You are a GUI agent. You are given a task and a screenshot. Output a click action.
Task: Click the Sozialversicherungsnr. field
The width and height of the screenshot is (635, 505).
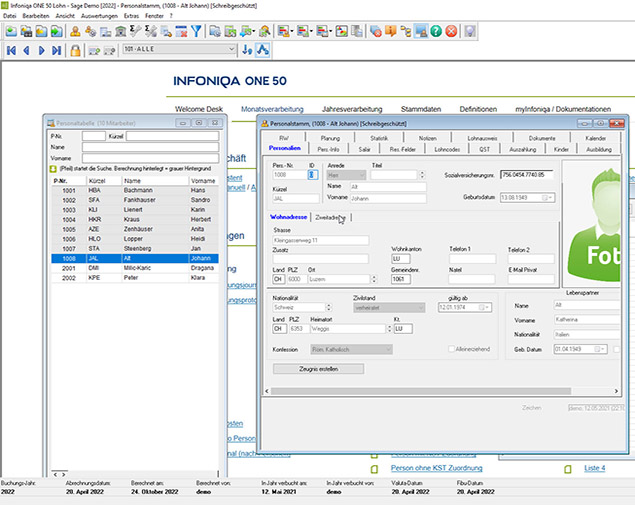click(527, 175)
